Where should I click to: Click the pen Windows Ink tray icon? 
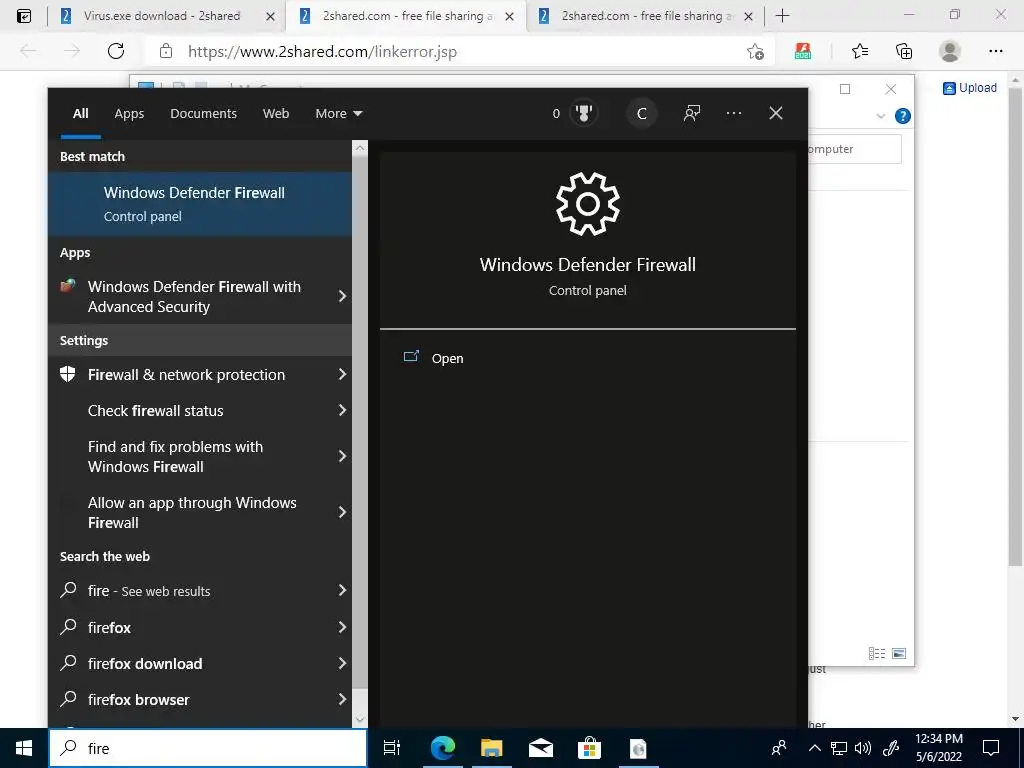point(891,748)
